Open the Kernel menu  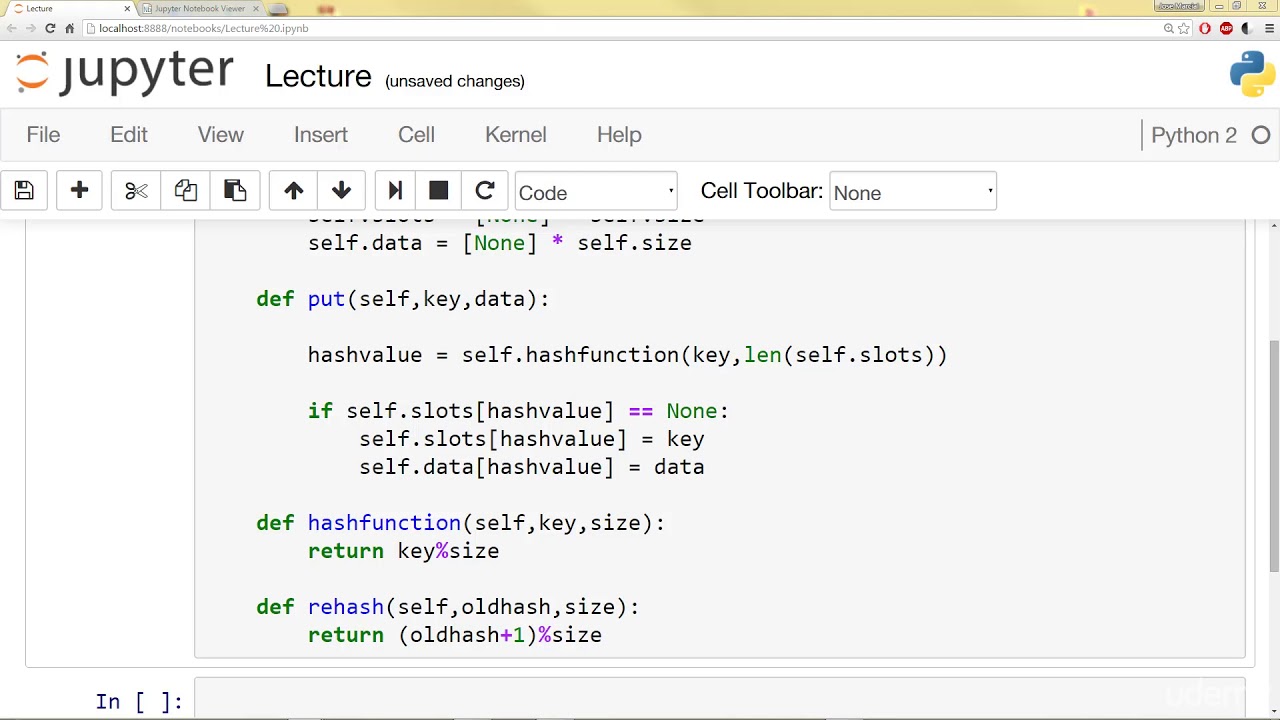click(516, 135)
